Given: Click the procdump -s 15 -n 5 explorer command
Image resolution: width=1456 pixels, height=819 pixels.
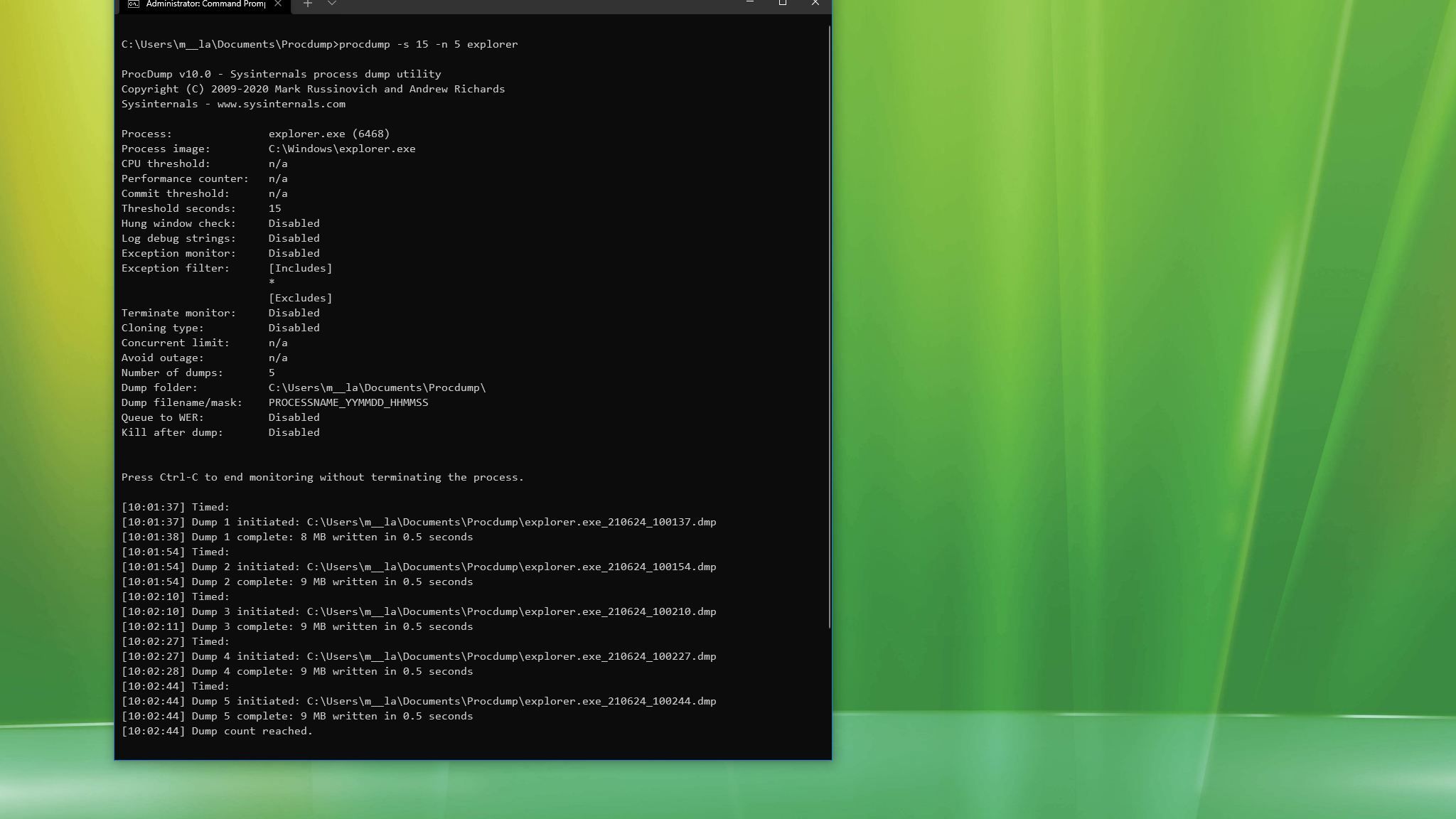Looking at the screenshot, I should tap(428, 44).
